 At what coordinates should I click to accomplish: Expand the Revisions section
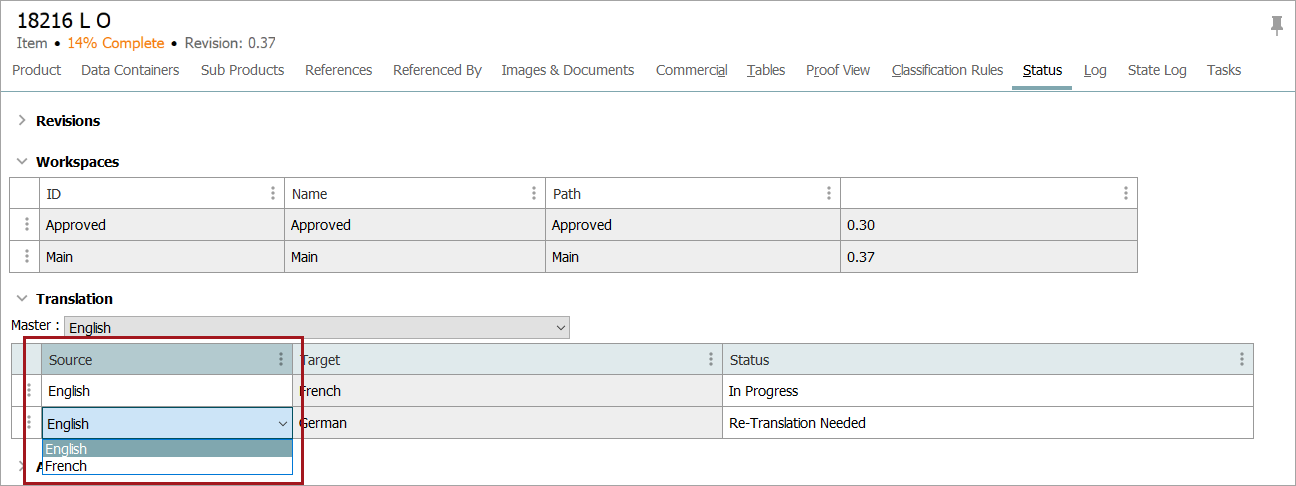pos(22,121)
